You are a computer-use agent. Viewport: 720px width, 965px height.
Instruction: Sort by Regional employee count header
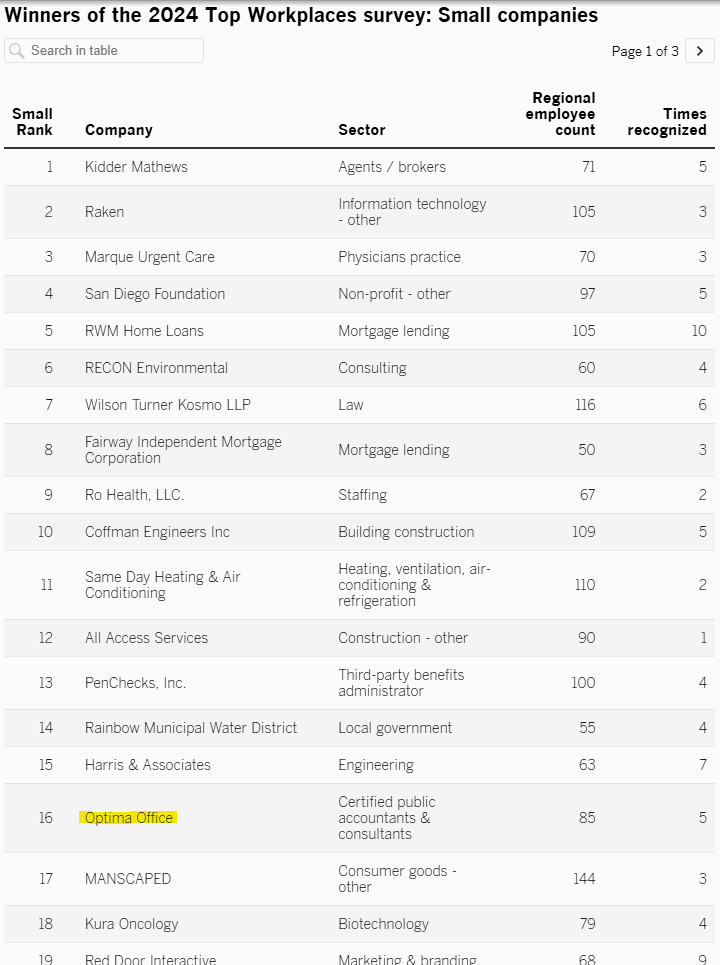(x=563, y=114)
